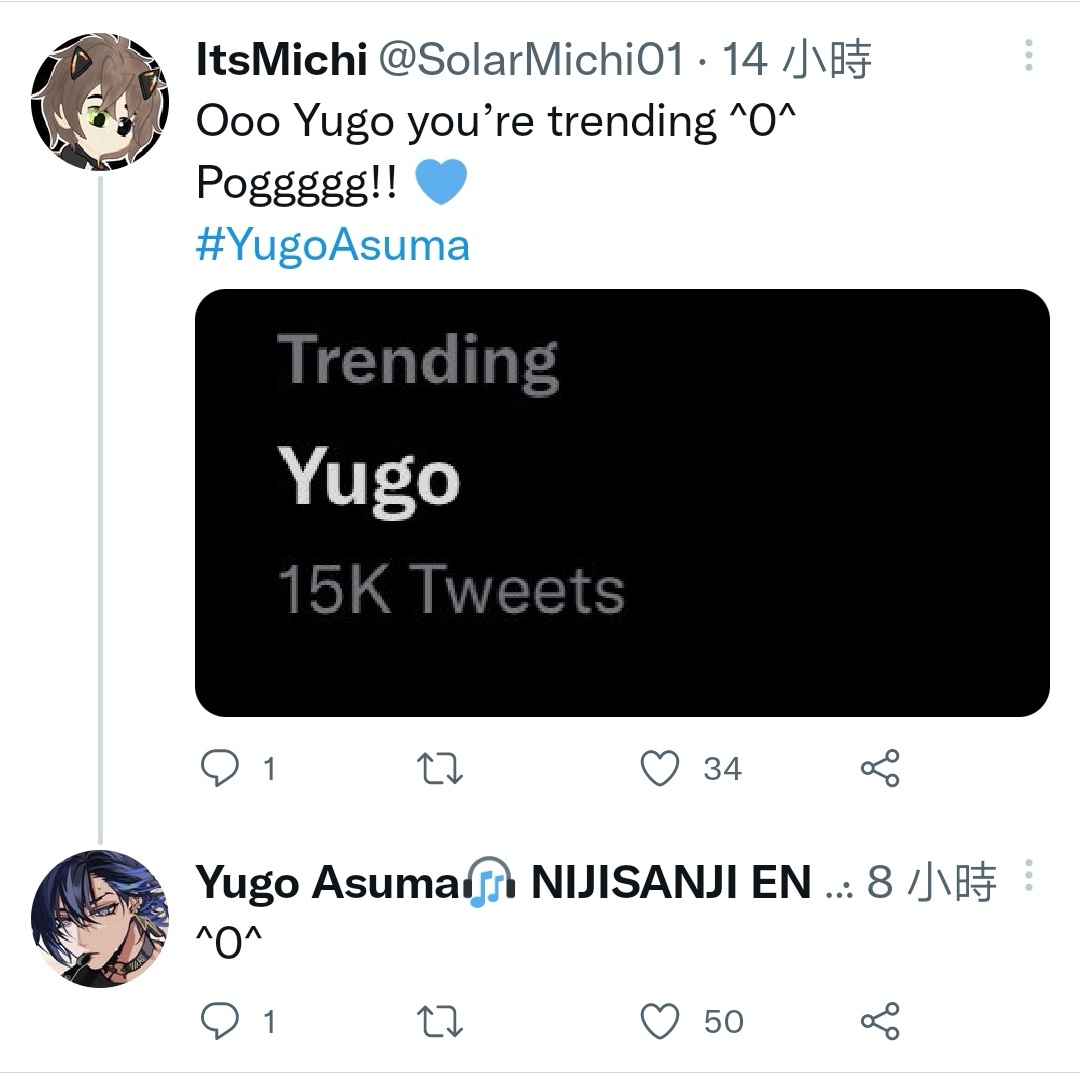
Task: Share Yugo Asuma's ^0^ reply
Action: 880,1021
